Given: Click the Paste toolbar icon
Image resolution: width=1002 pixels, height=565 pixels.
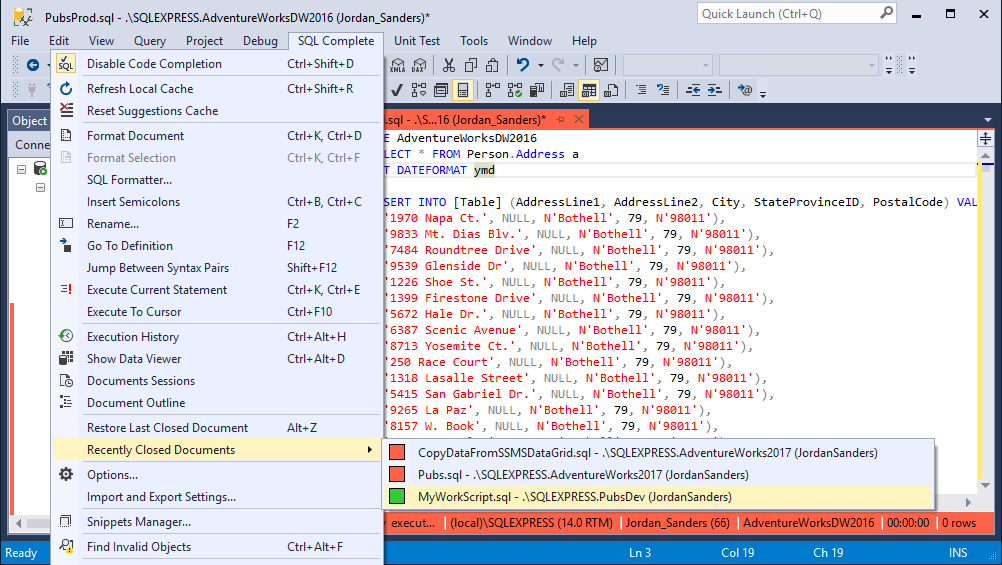Looking at the screenshot, I should [492, 65].
